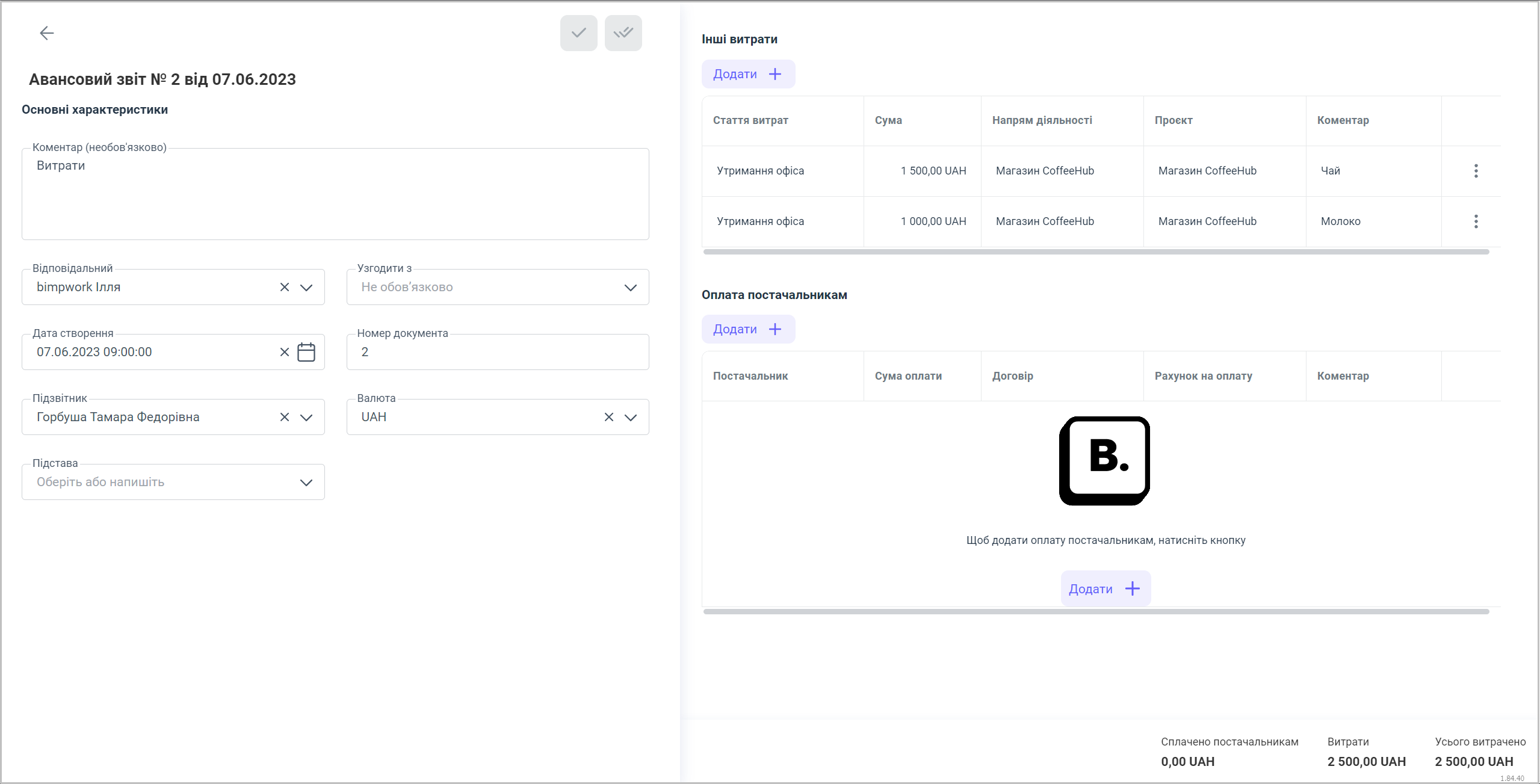Clear the Дата створення value
1540x784 pixels.
click(x=285, y=352)
